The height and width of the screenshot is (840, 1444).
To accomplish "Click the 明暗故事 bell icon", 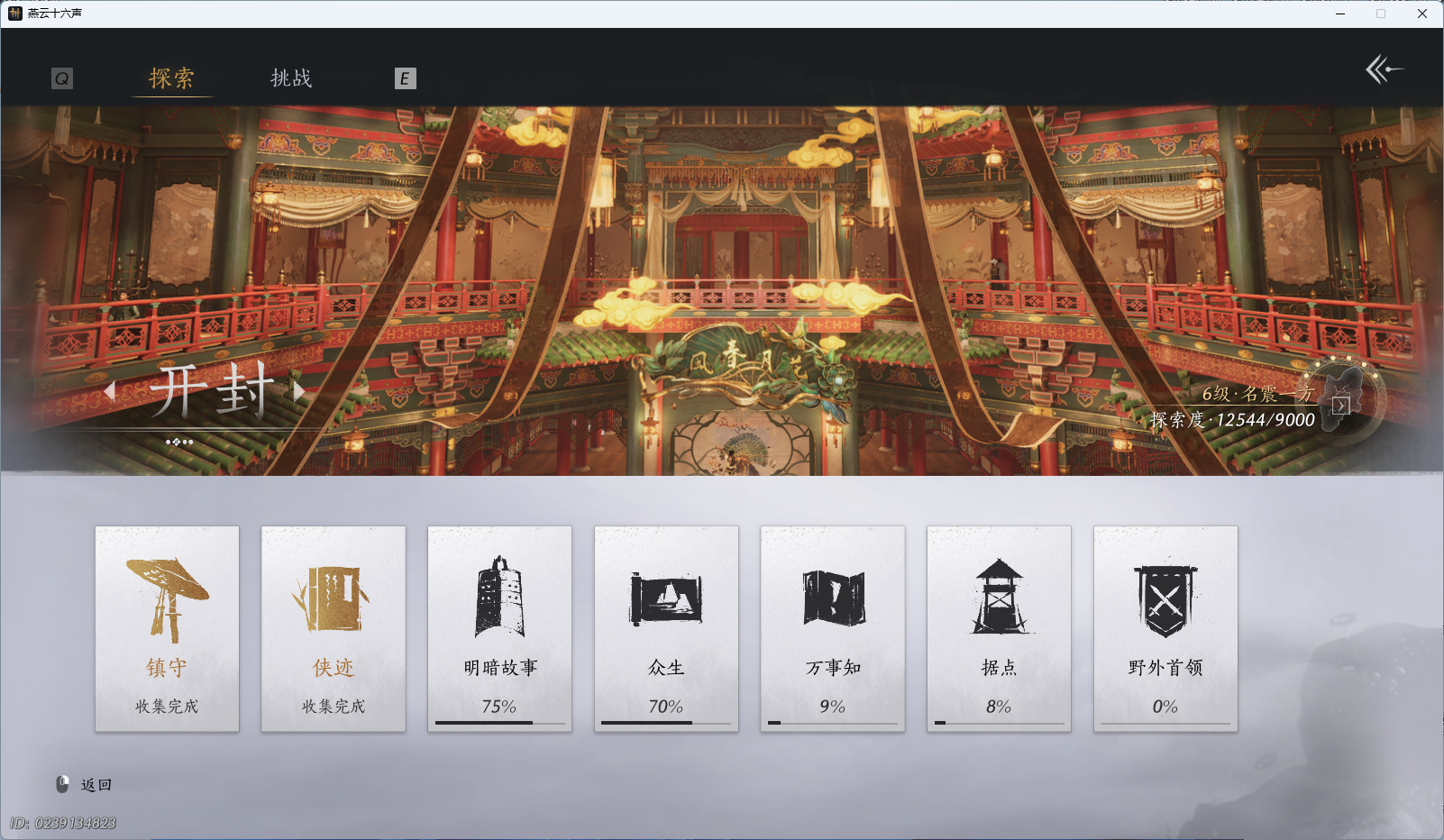I will [499, 595].
